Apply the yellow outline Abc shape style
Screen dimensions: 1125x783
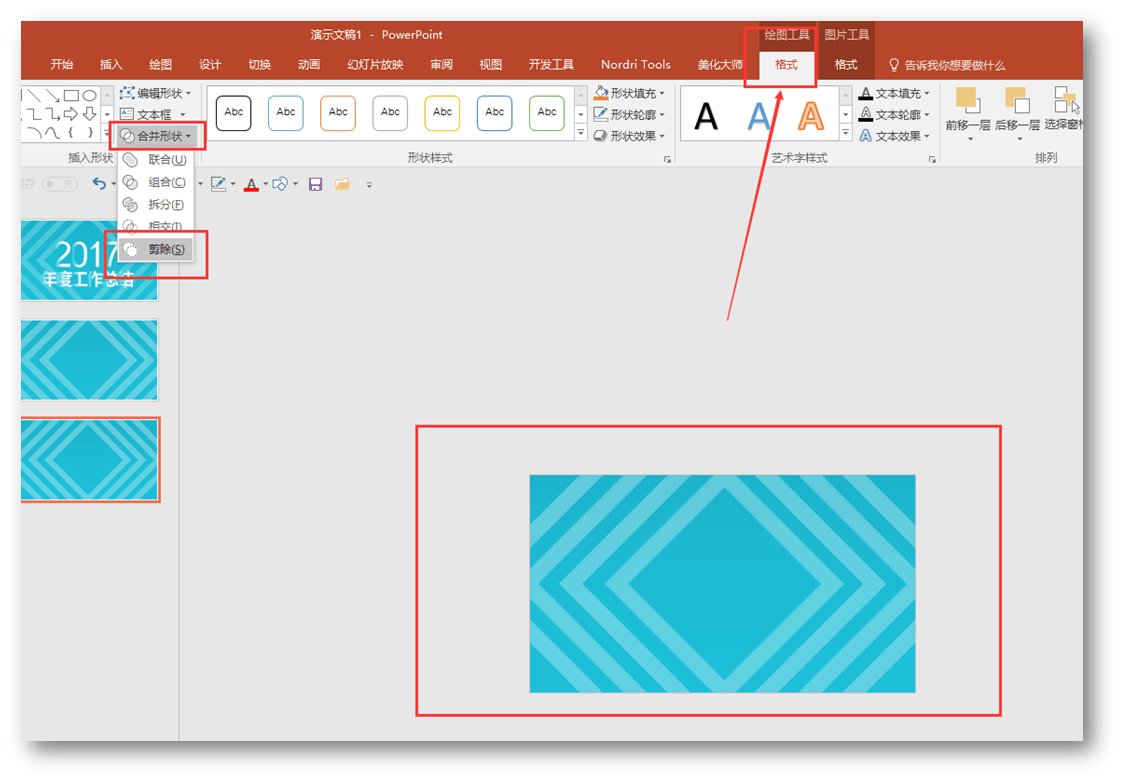(442, 113)
